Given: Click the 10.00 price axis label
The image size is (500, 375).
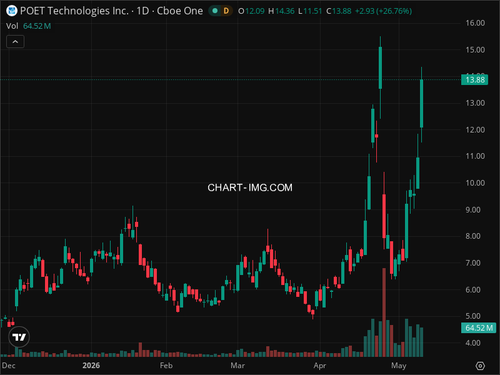Looking at the screenshot, I should click(x=475, y=183).
